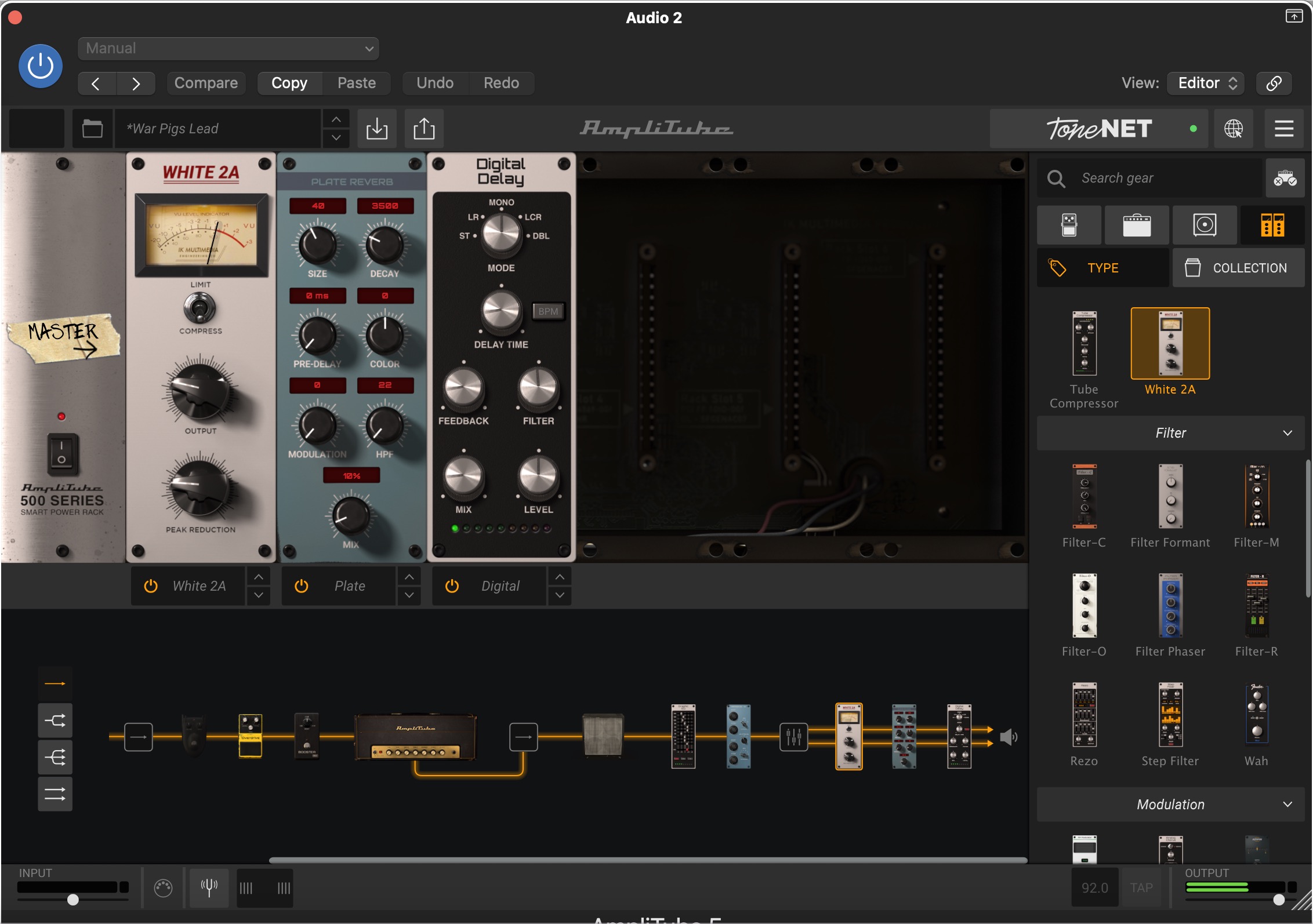The image size is (1313, 924).
Task: Open the tuner icon in bottom bar
Action: coord(209,887)
